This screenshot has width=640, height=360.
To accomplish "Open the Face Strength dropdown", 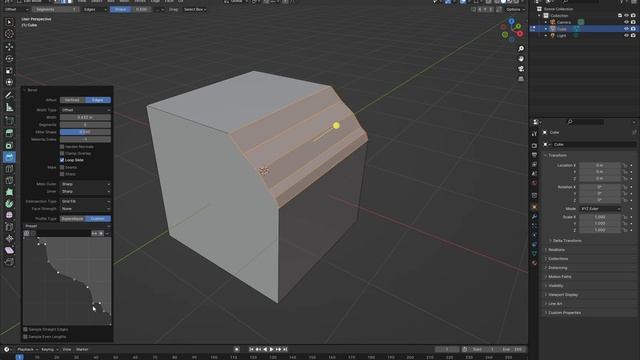I will 85,209.
